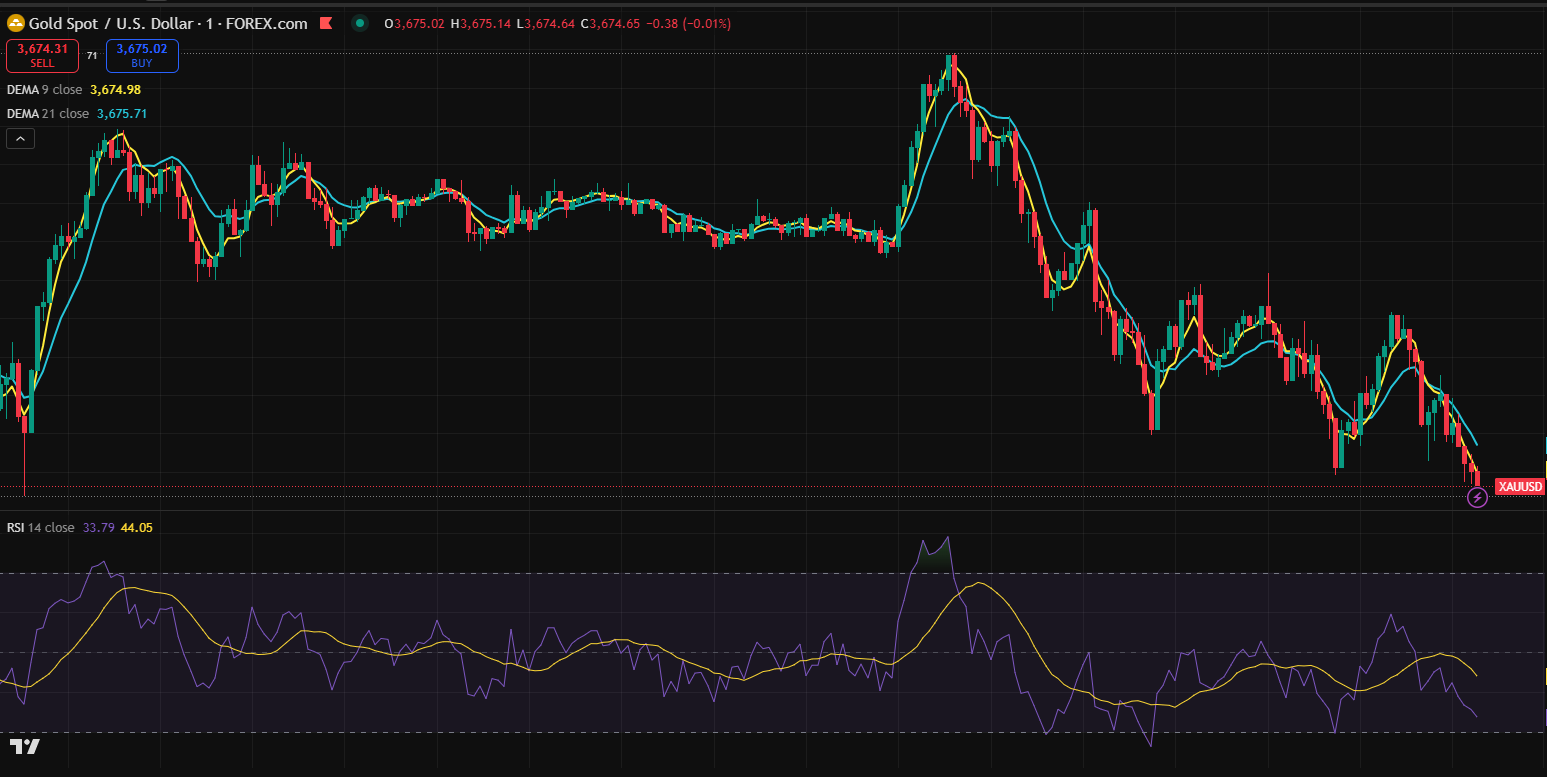The height and width of the screenshot is (777, 1547).
Task: Click the green market status dot
Action: (360, 23)
